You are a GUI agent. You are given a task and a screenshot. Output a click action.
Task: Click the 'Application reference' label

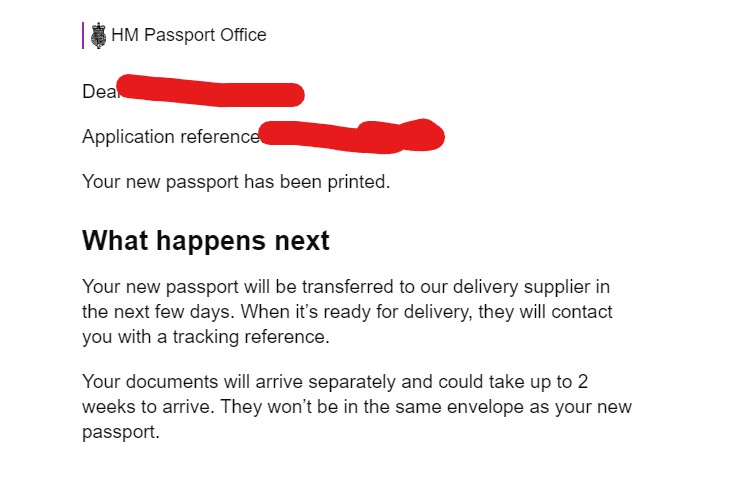click(170, 137)
